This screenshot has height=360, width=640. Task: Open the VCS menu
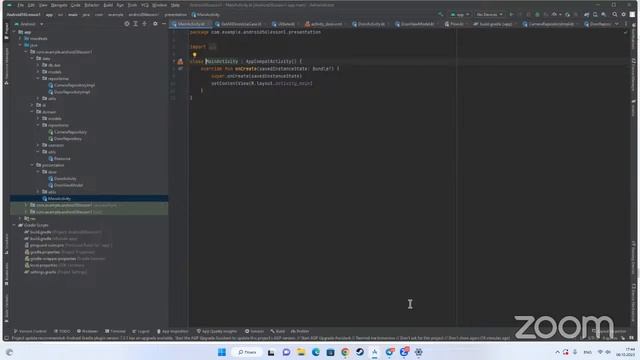pyautogui.click(x=145, y=5)
